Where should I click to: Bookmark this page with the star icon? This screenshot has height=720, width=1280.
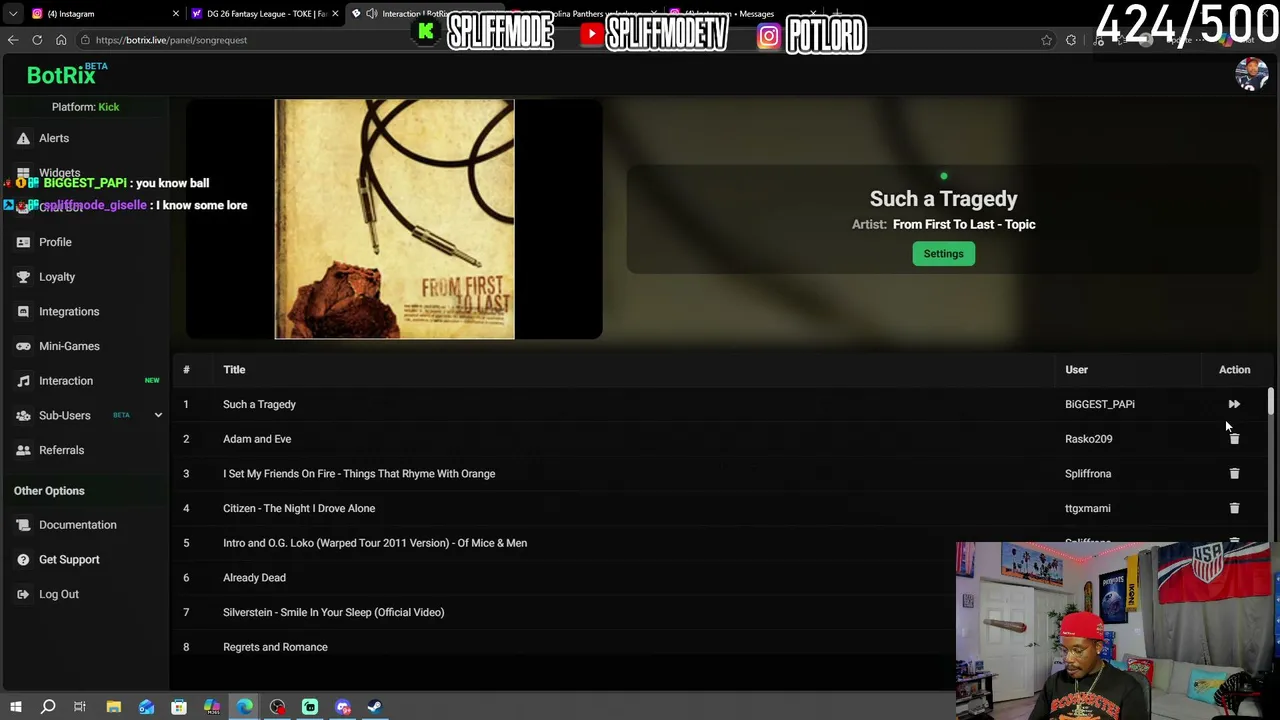[x=1046, y=40]
